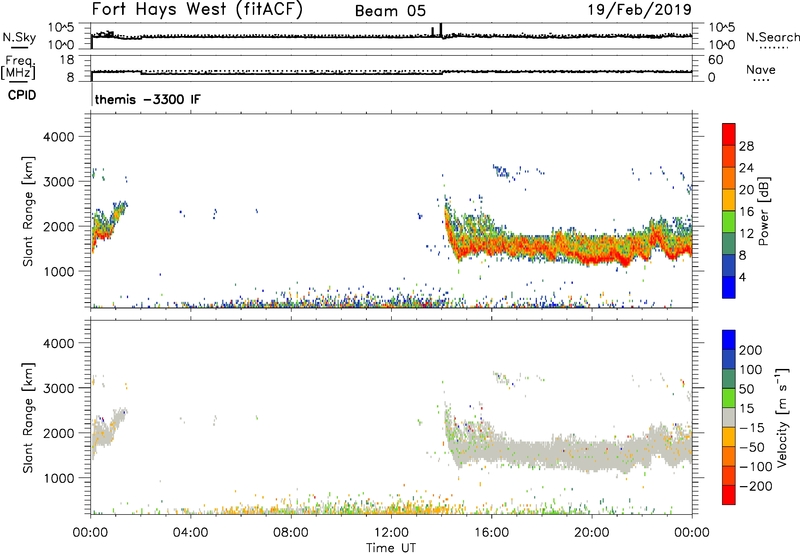Click the "Velocity [m s⁻¹]" color bar label

[782, 417]
